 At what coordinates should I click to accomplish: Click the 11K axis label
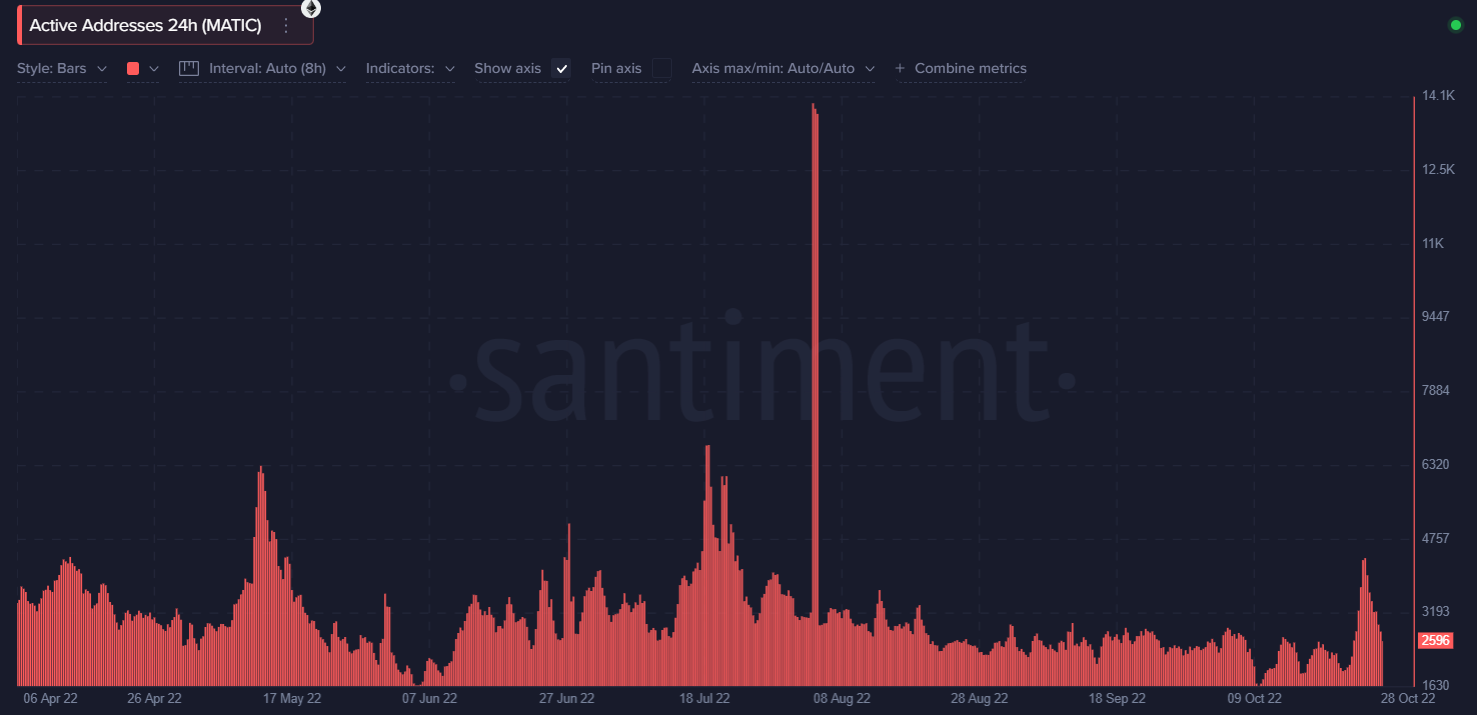pos(1434,243)
